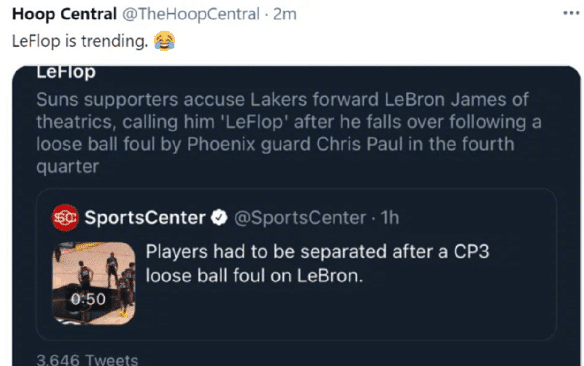Click the 1h timestamp on the SportsCenter tweet

(x=390, y=217)
